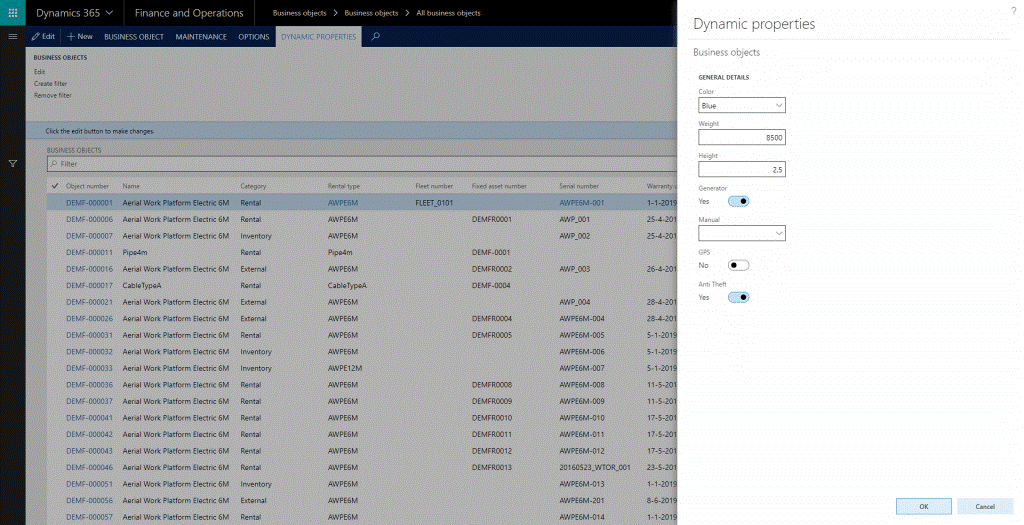Click serial number AWPE6M-201

coord(582,501)
